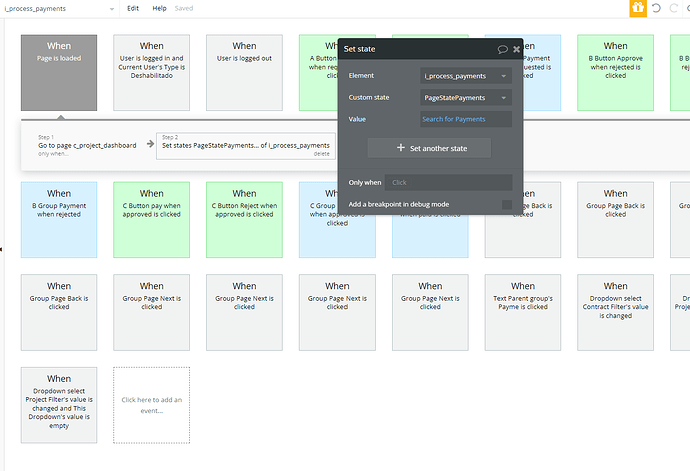Screen dimensions: 690x471
Task: Close the Set state panel
Action: tap(517, 49)
